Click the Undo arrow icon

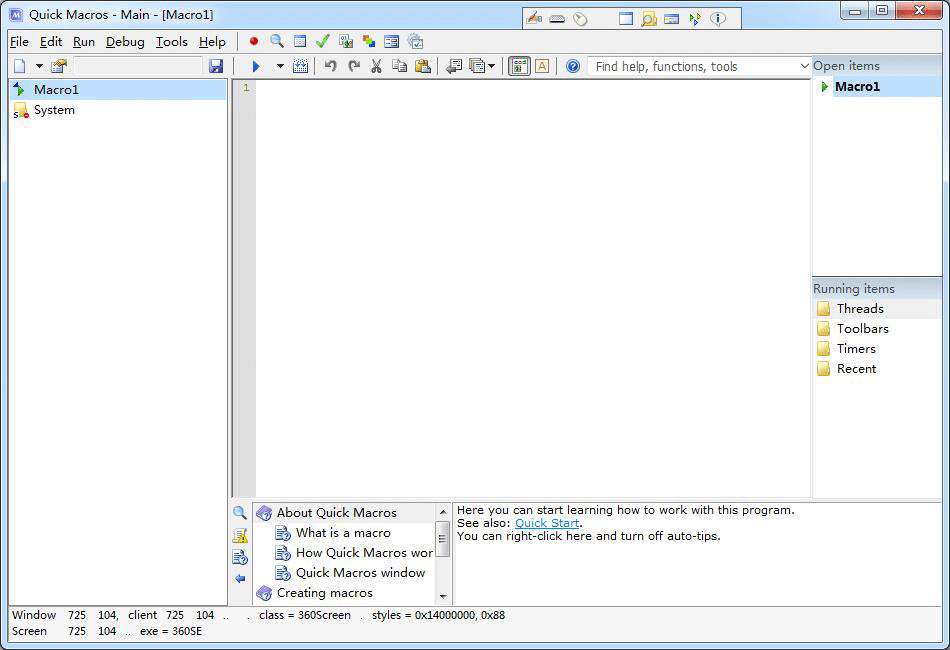coord(331,66)
